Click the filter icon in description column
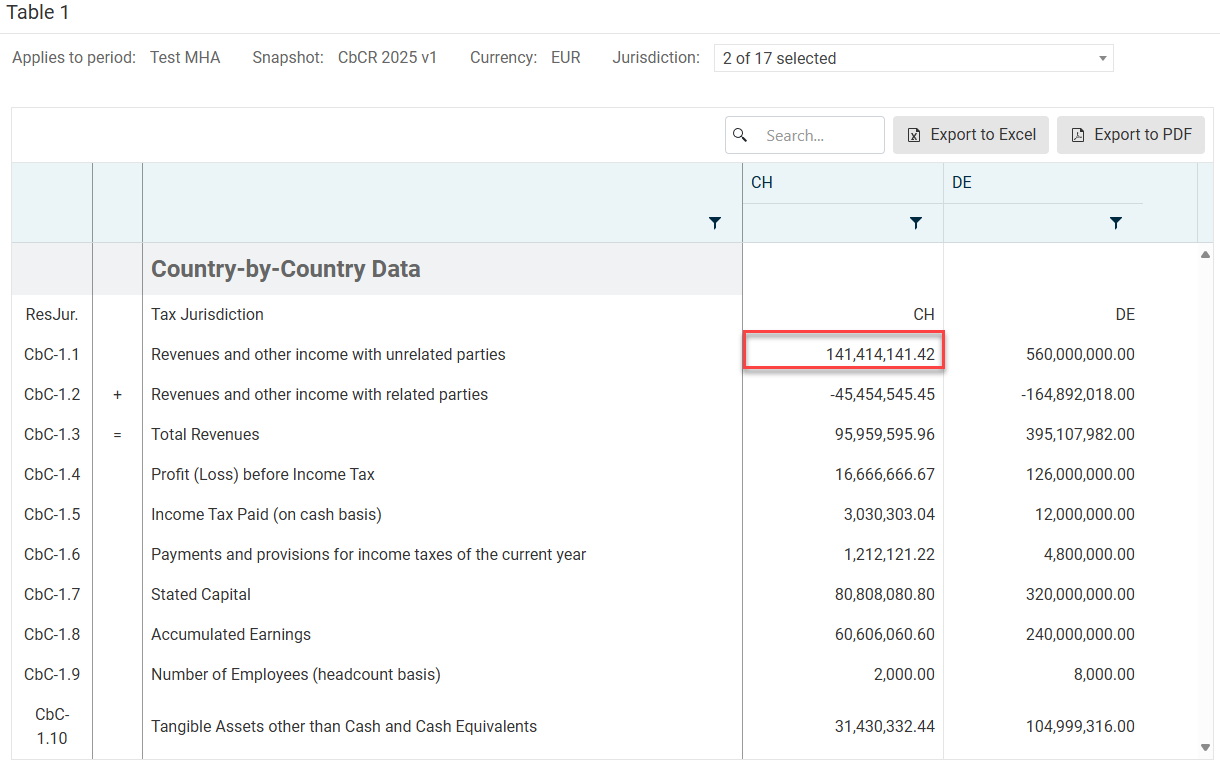1220x765 pixels. [x=714, y=223]
